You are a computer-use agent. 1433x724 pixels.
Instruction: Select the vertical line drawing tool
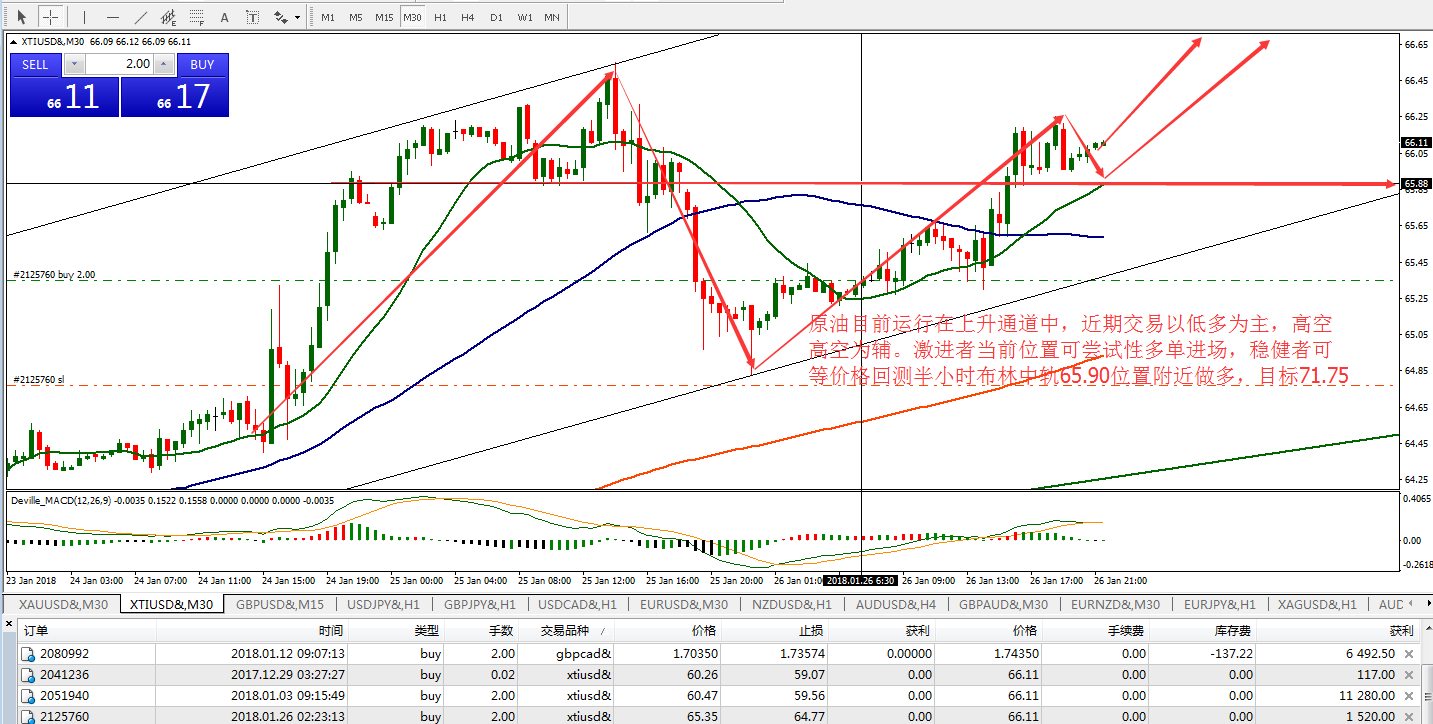(84, 17)
